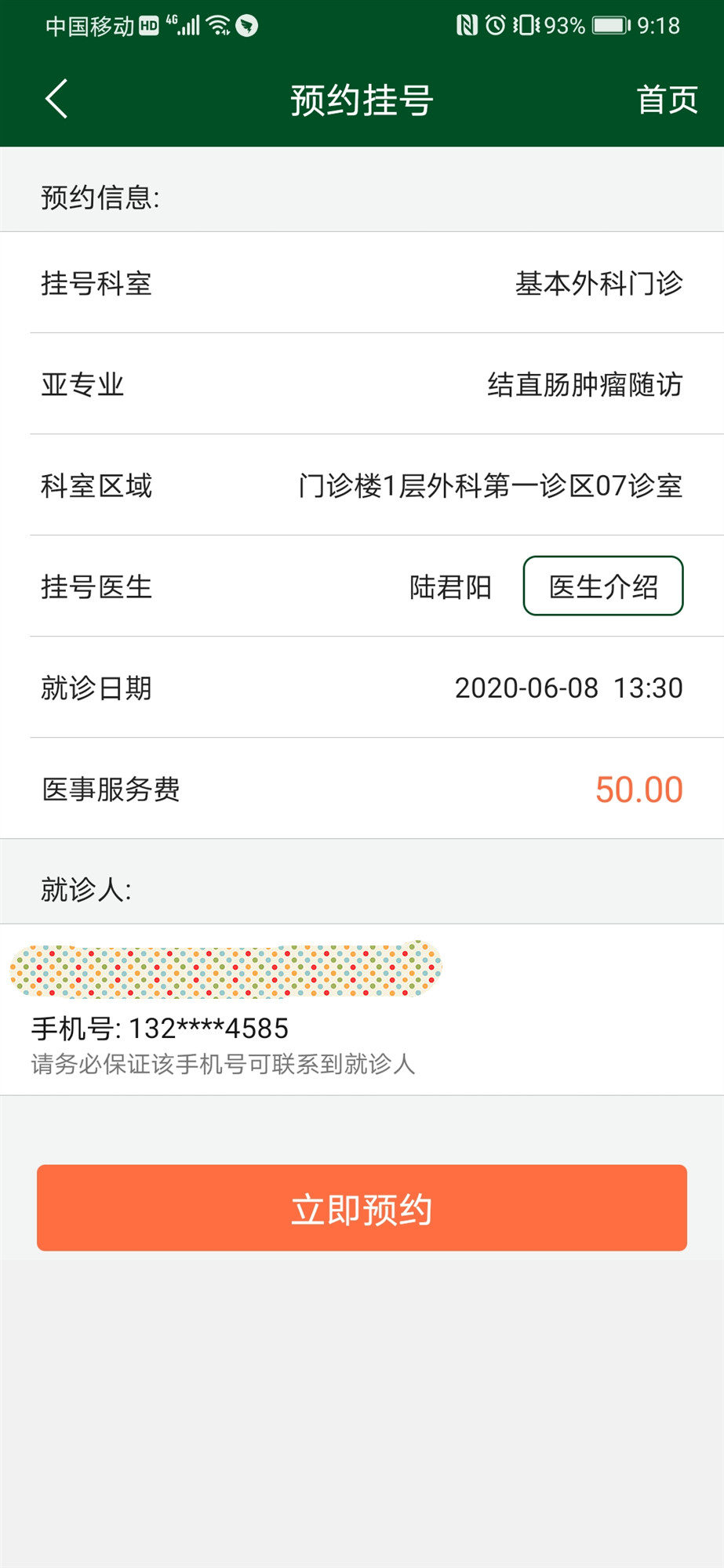This screenshot has width=724, height=1568.
Task: Tap doctor name 陆君阳
Action: pos(450,586)
